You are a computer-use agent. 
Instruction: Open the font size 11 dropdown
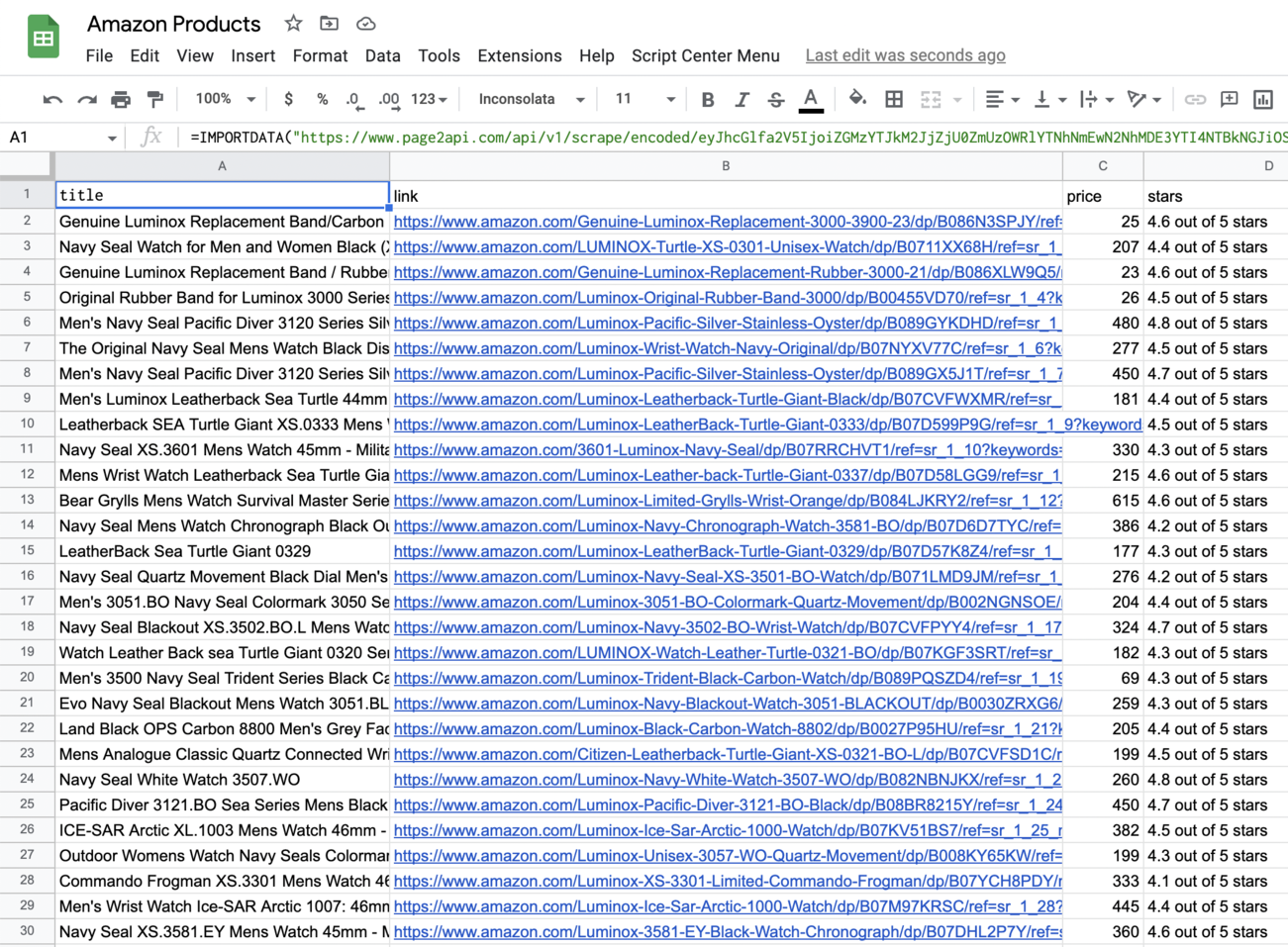point(644,99)
